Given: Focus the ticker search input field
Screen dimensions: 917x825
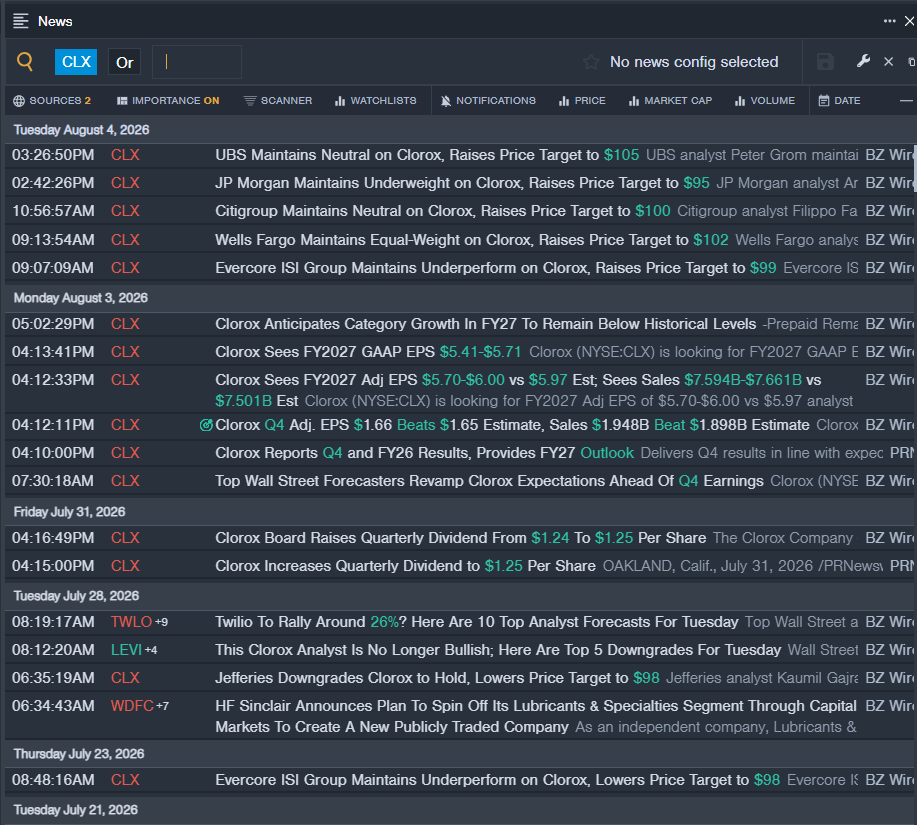Looking at the screenshot, I should [x=197, y=62].
